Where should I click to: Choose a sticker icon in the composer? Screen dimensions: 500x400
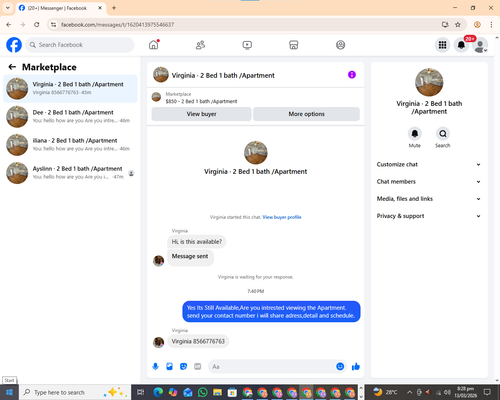(183, 367)
